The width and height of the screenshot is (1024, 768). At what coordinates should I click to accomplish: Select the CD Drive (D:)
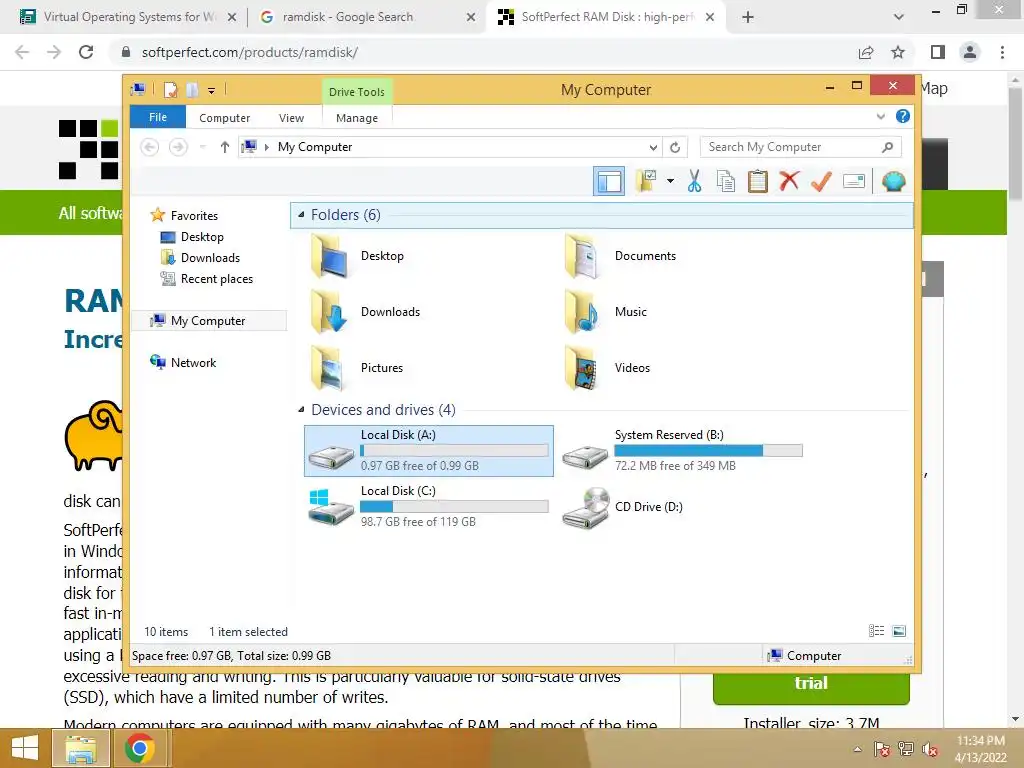623,507
